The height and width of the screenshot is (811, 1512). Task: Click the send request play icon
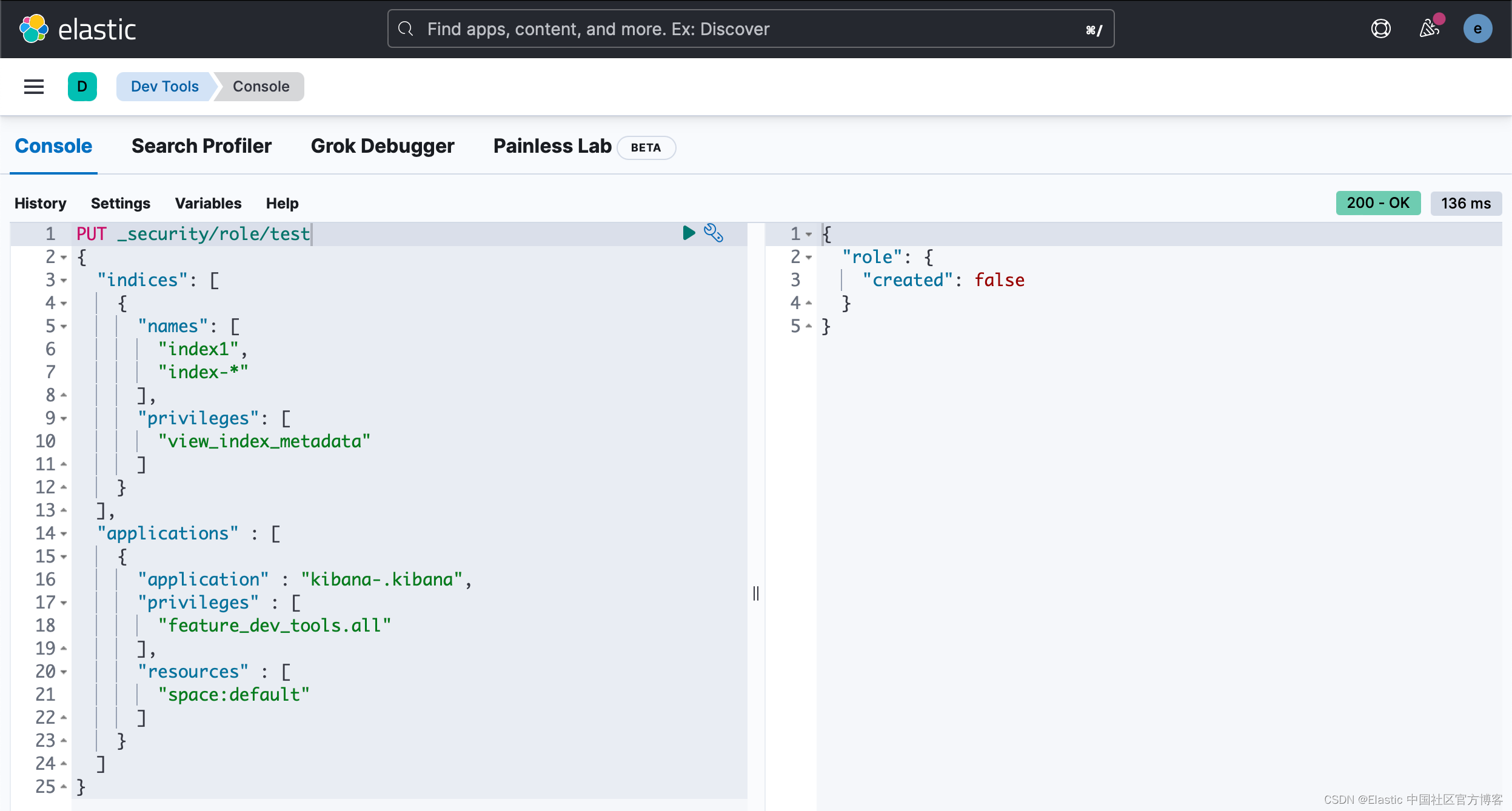click(689, 233)
